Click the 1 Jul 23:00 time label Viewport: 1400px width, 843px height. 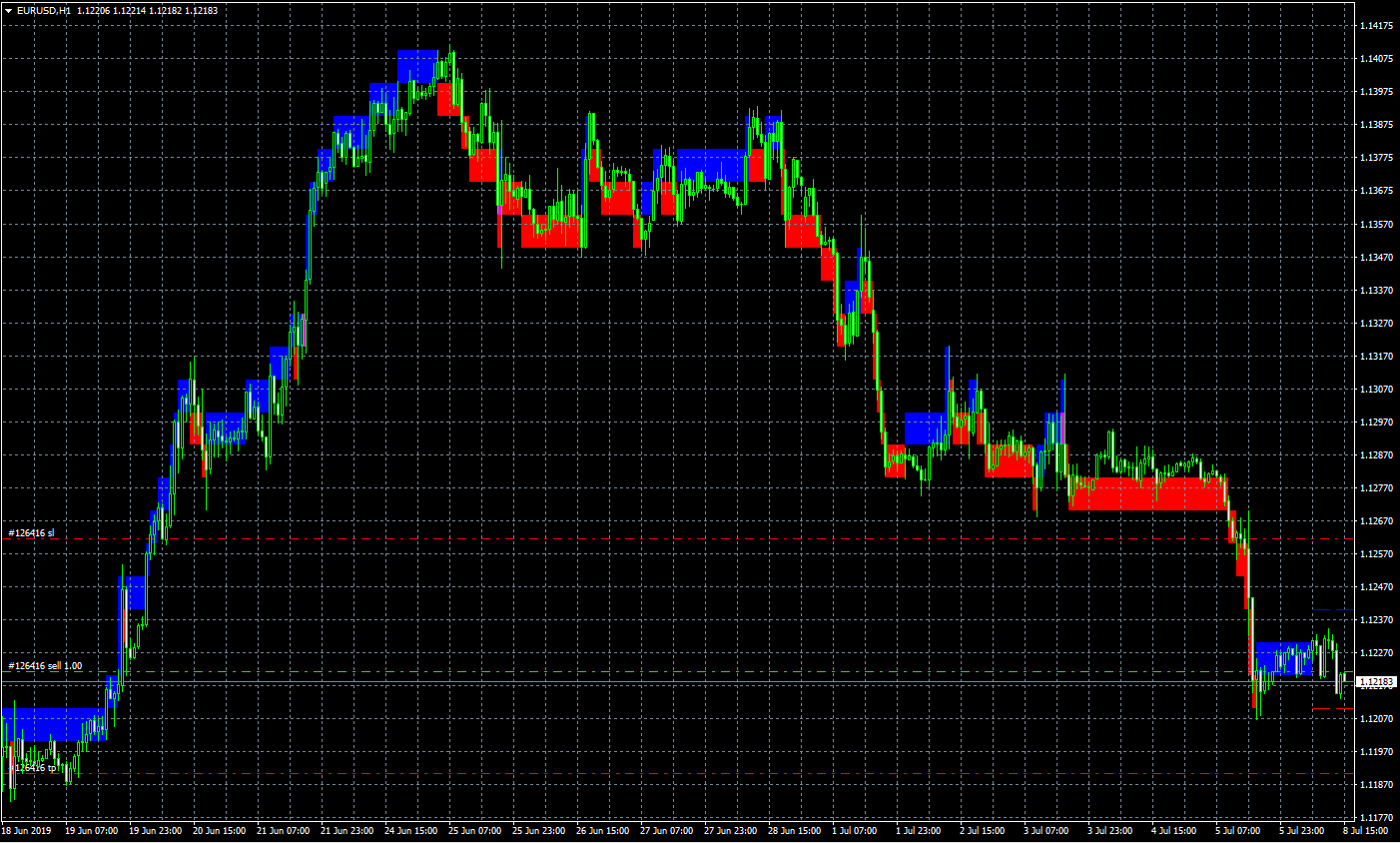[919, 831]
